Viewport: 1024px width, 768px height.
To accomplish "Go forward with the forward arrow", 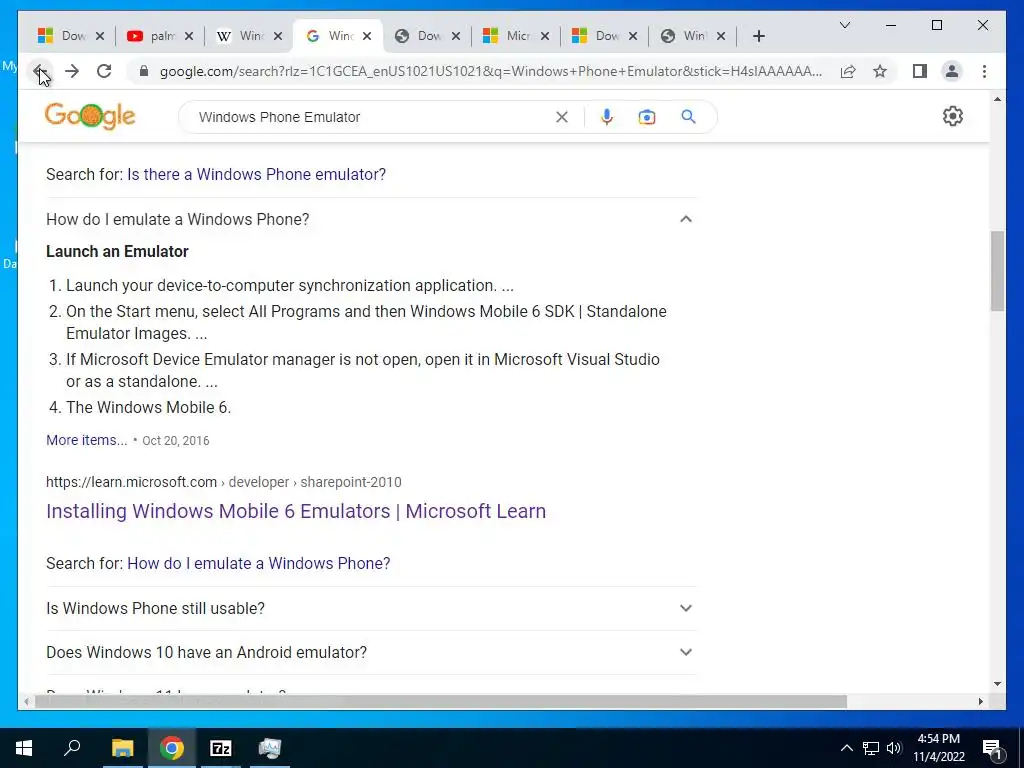I will click(72, 71).
